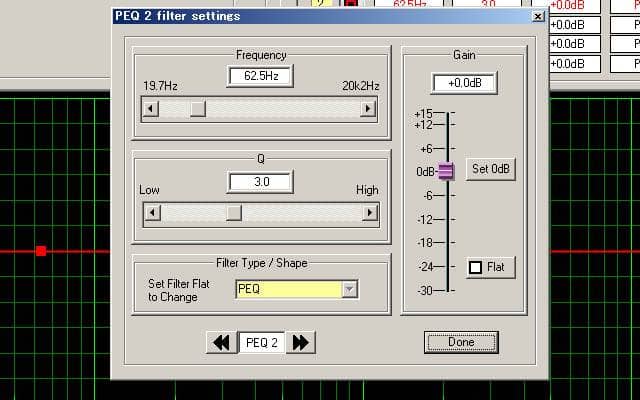Viewport: 640px width, 400px height.
Task: Click Frequency slider's left arrow
Action: coord(150,109)
